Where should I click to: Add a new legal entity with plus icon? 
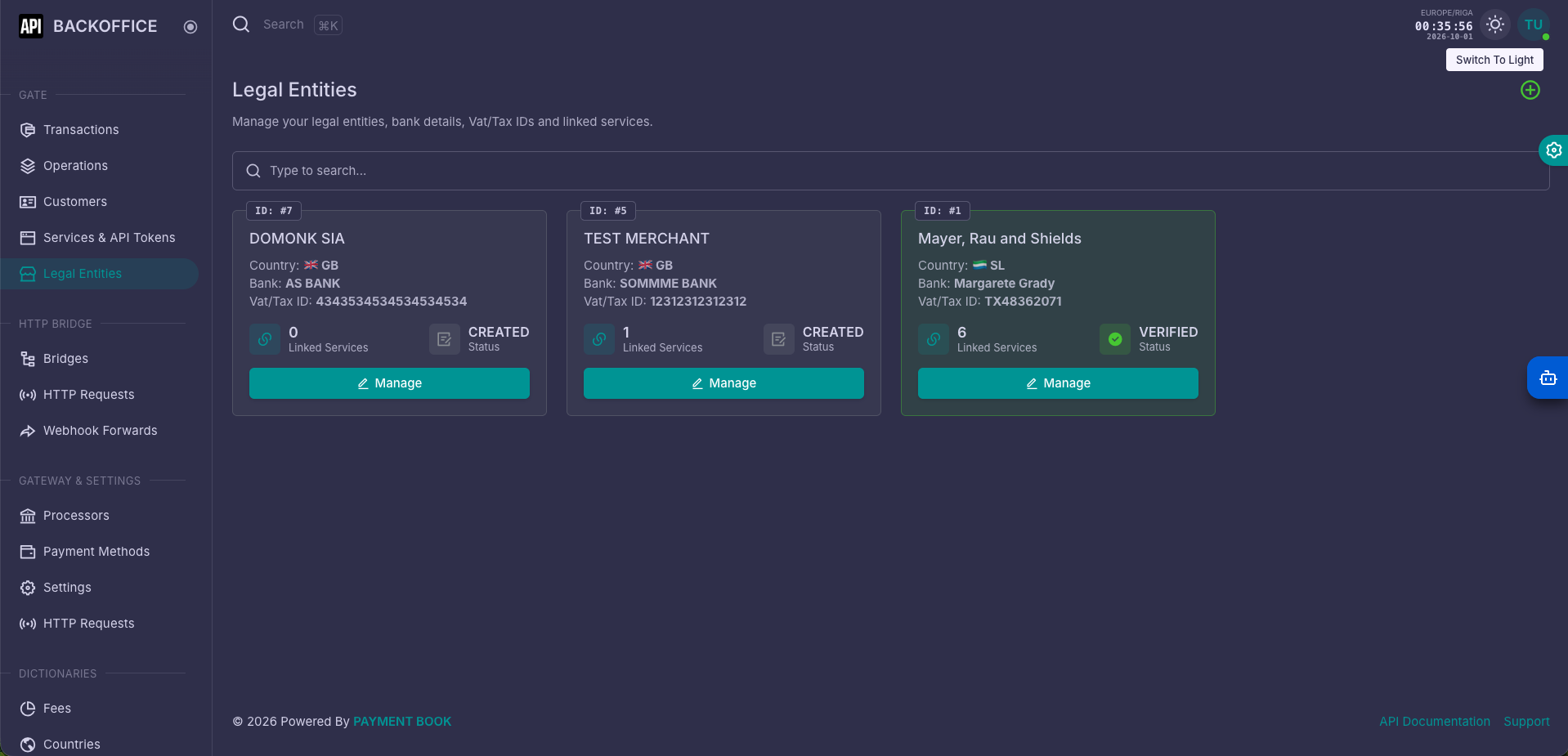coord(1530,90)
